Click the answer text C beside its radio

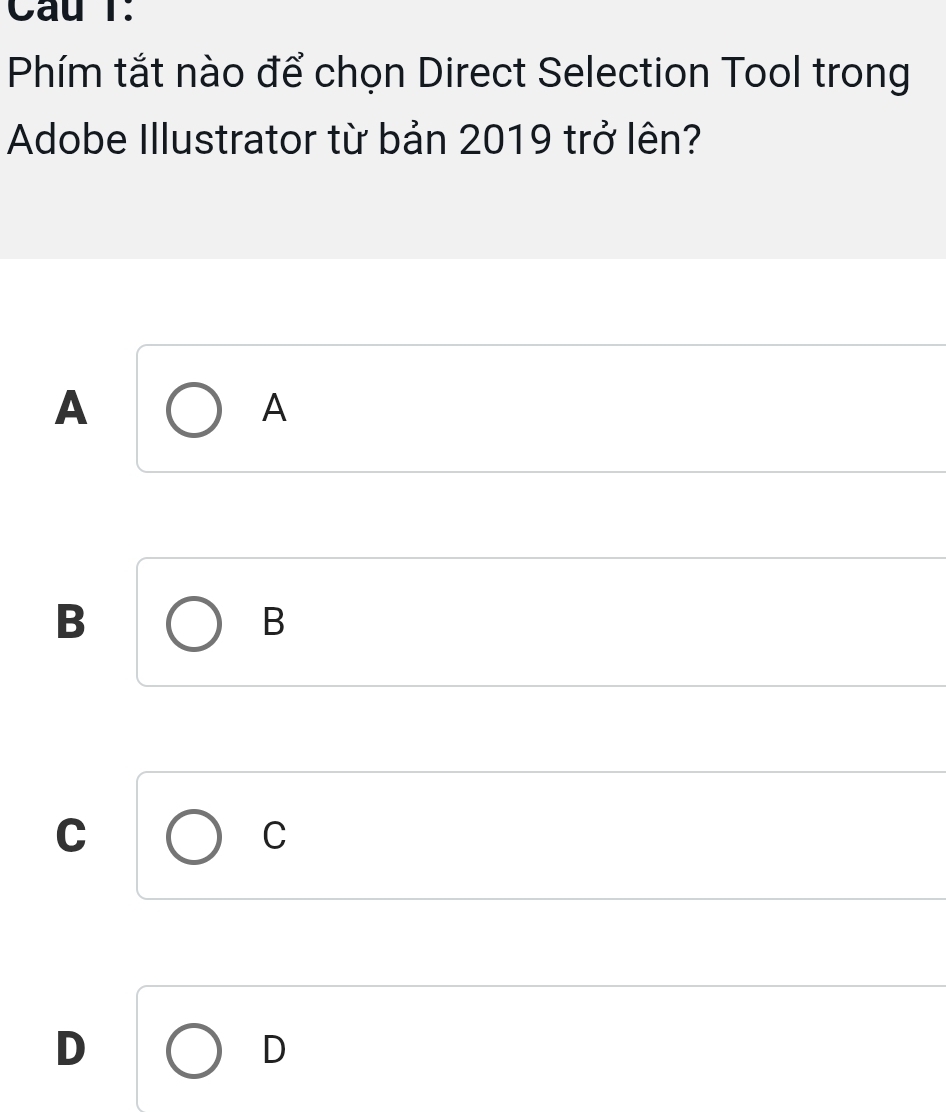pyautogui.click(x=274, y=837)
